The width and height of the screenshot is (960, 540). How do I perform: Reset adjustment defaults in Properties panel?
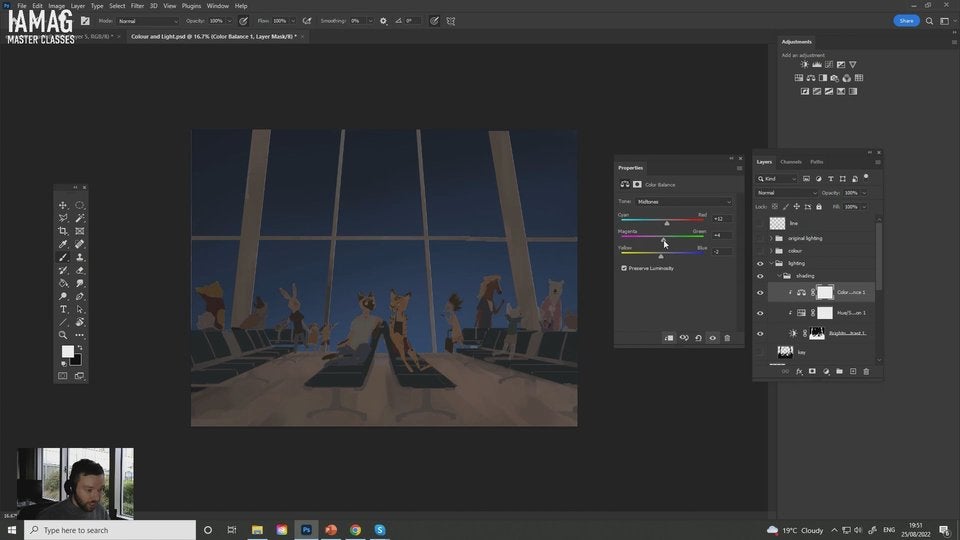pos(698,338)
